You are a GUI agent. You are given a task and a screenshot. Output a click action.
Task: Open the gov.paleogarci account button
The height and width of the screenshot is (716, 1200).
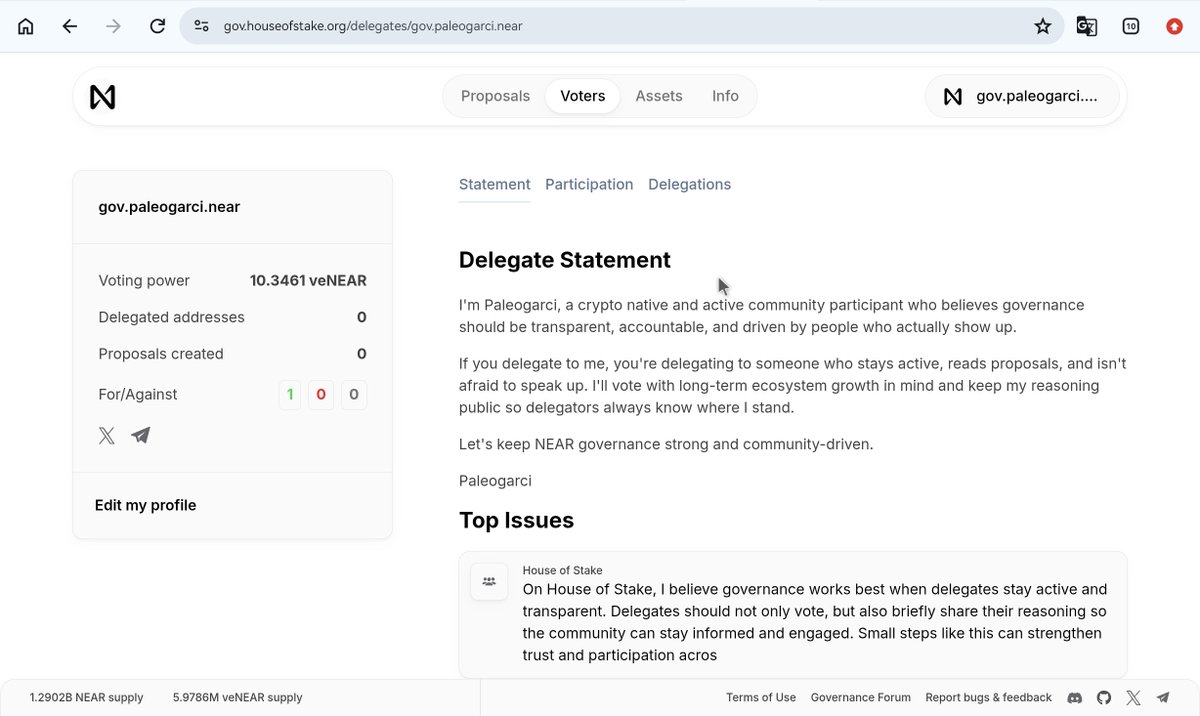[x=1022, y=96]
